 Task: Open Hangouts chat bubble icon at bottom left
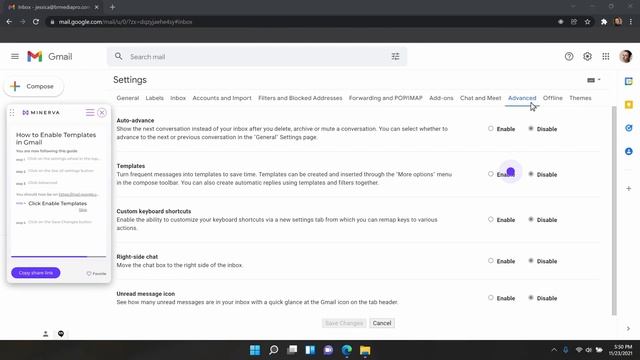click(61, 334)
